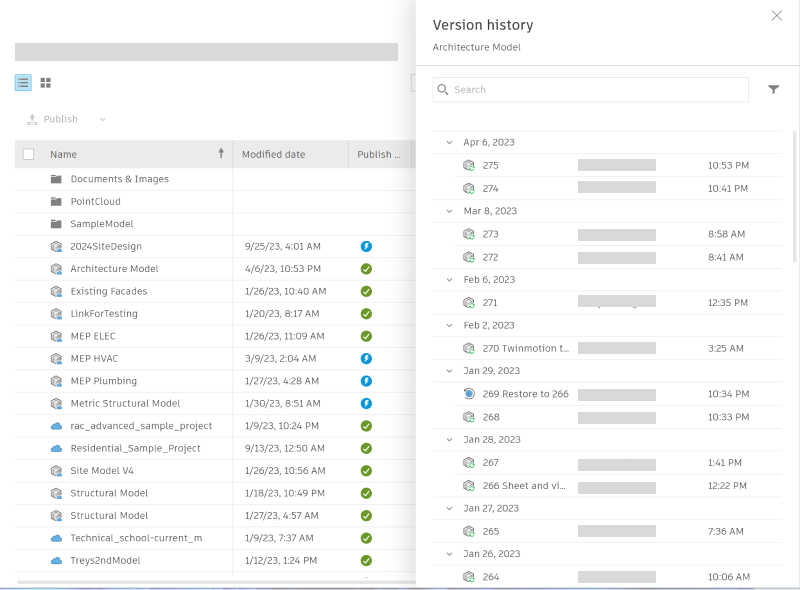Select the 270 Twinmotion version icon
Viewport: 800px width, 590px height.
[469, 349]
